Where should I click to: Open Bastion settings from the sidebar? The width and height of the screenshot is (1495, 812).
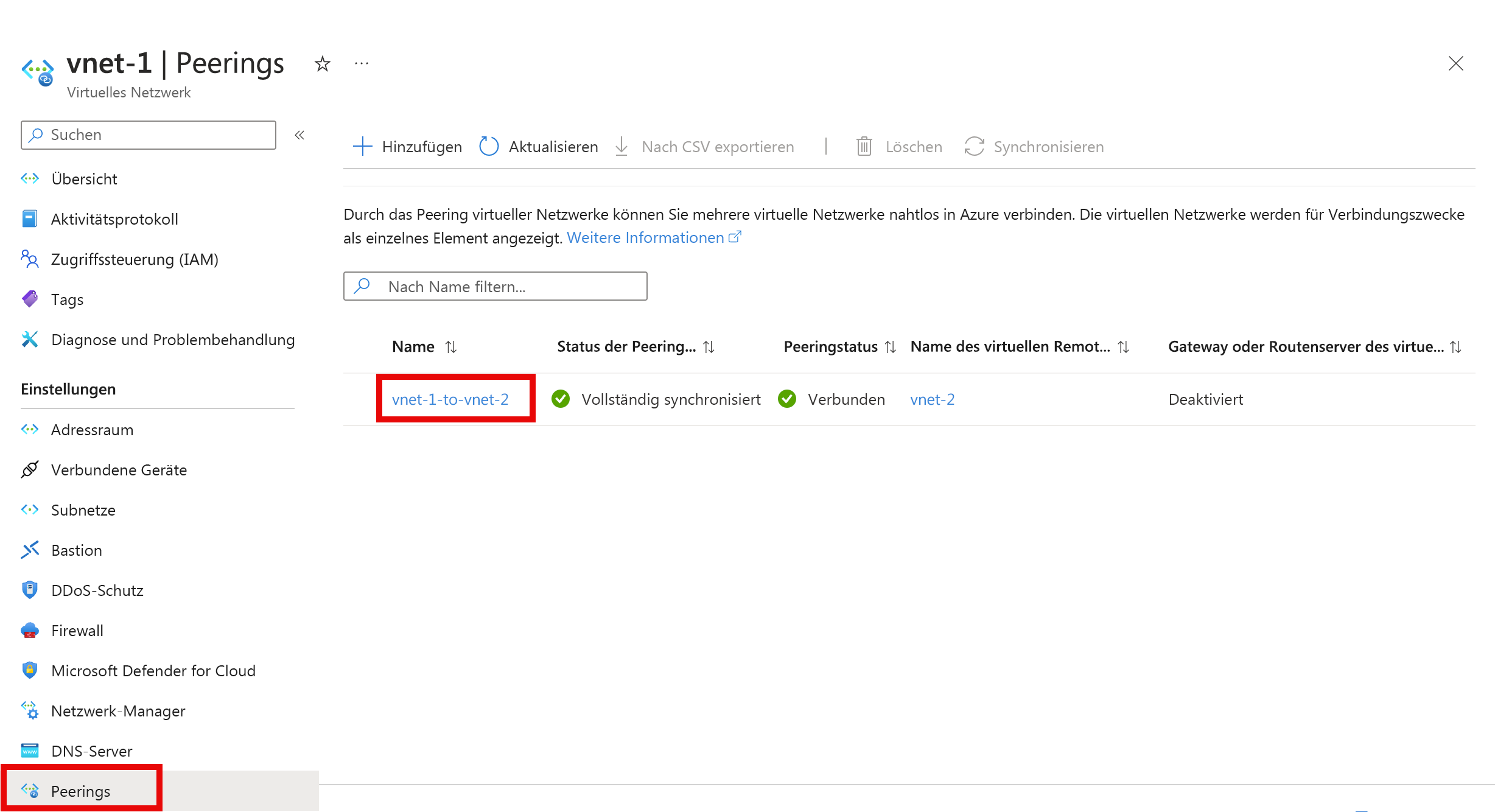76,550
